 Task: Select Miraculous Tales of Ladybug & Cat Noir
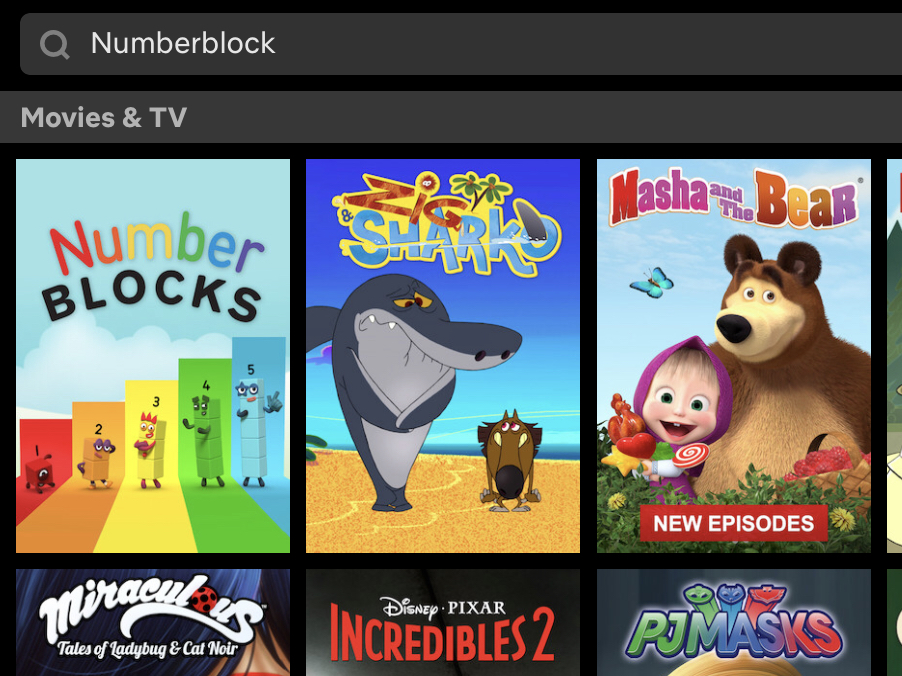[x=153, y=622]
